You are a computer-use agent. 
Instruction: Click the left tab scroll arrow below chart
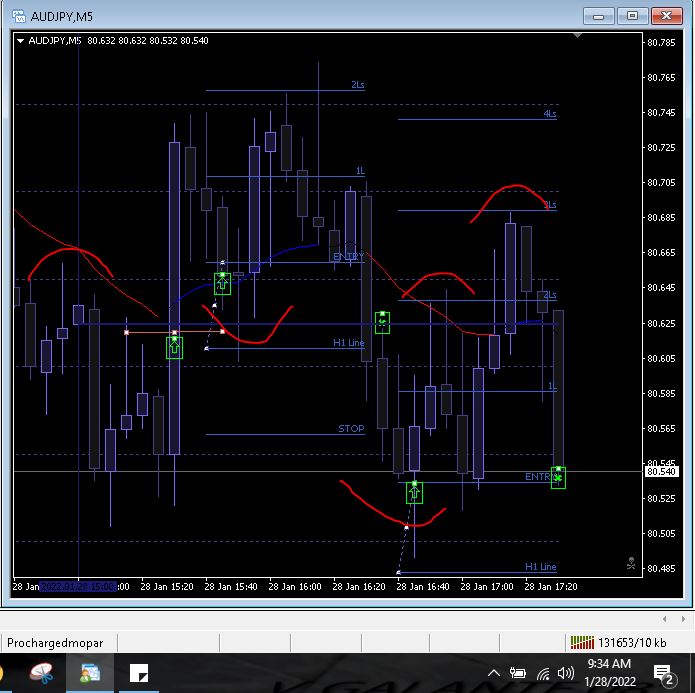pos(664,619)
